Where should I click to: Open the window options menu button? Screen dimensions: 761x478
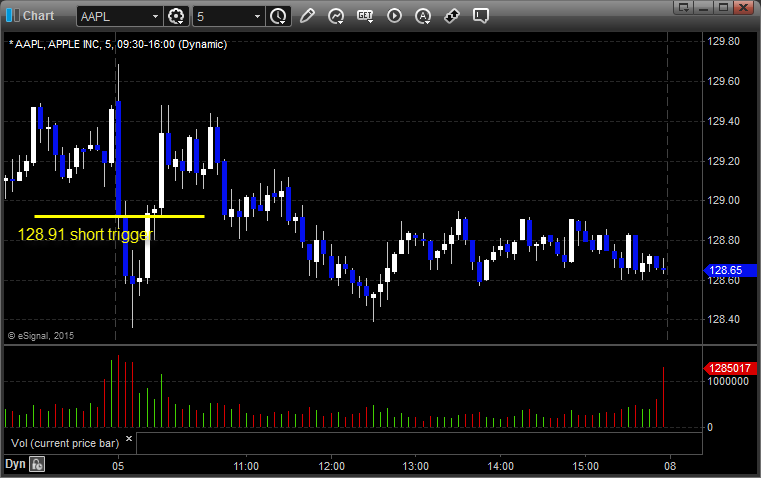click(683, 7)
